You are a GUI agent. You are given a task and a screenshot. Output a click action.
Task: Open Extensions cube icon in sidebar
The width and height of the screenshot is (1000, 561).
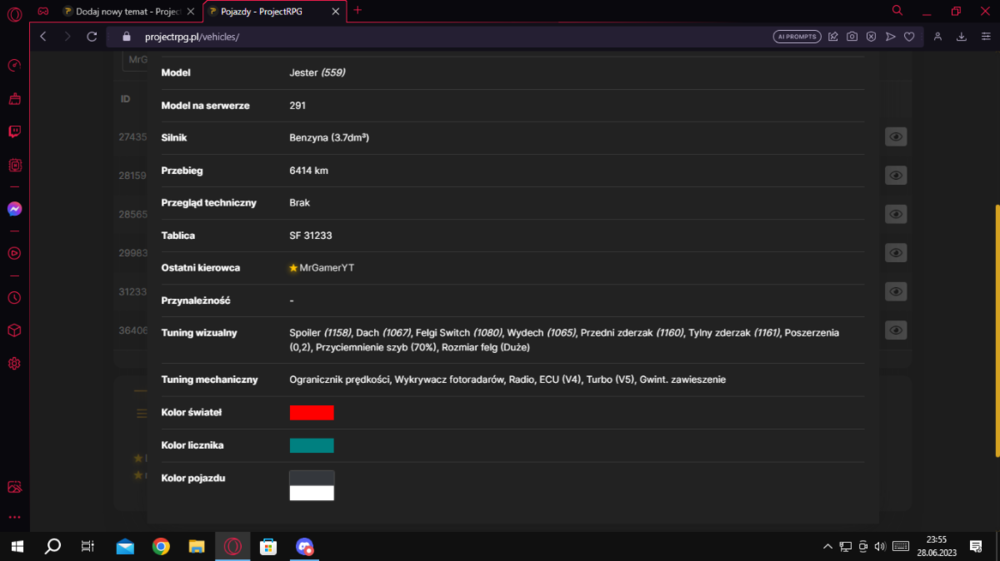[x=14, y=331]
